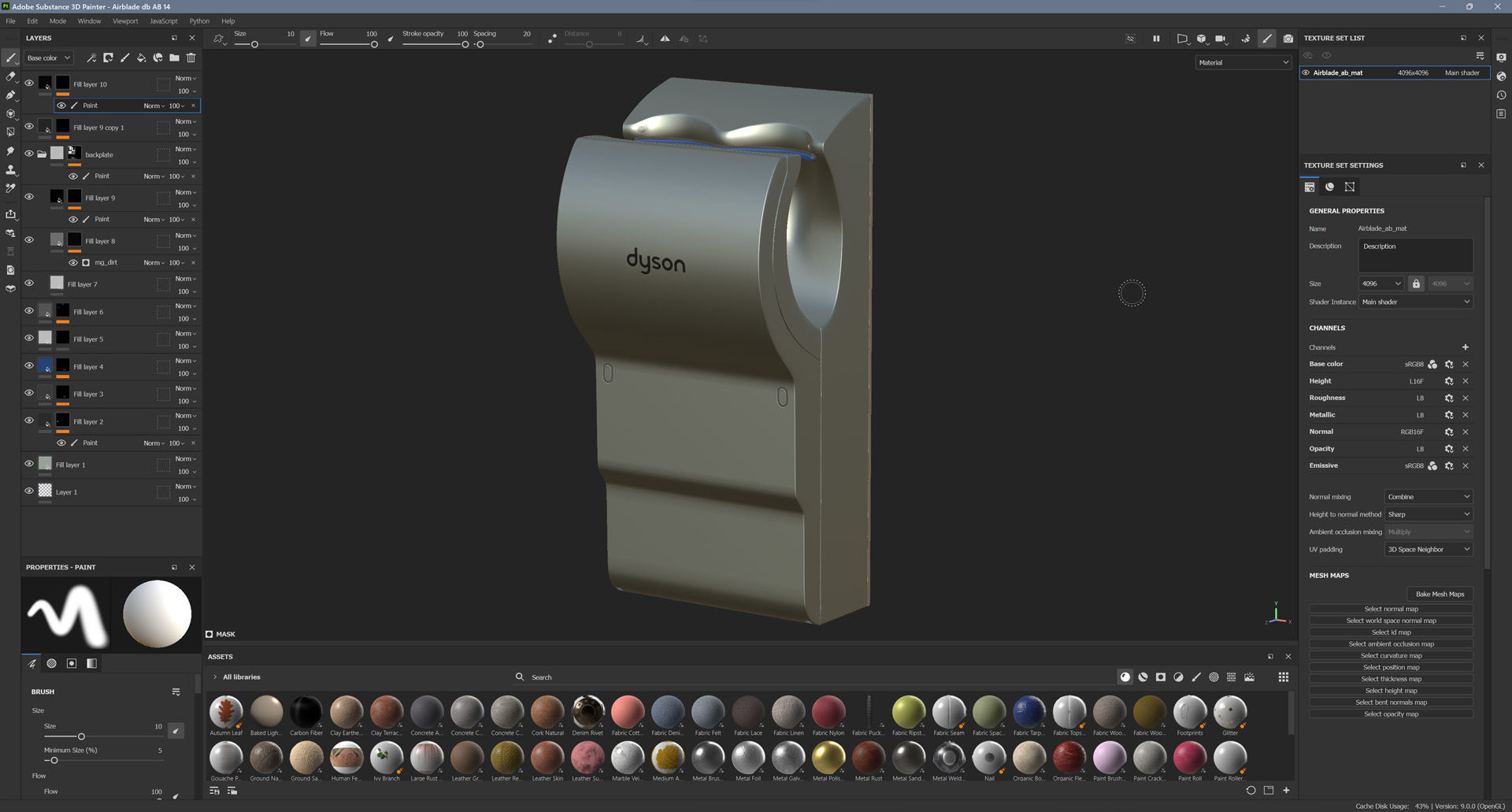Open the File menu
1512x812 pixels.
click(11, 21)
